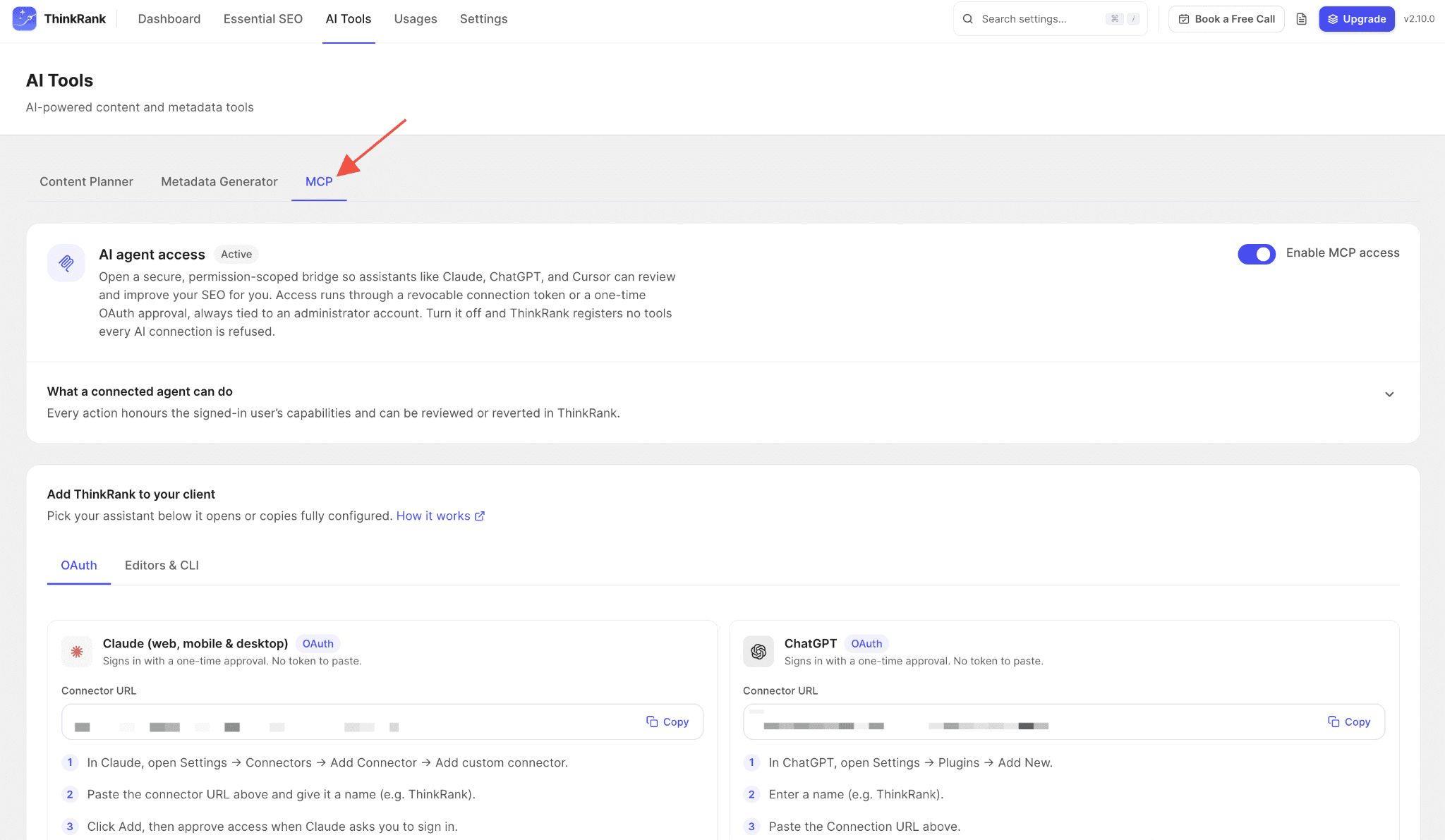
Task: Click the copy icon in ChatGPT connector URL
Action: 1334,722
